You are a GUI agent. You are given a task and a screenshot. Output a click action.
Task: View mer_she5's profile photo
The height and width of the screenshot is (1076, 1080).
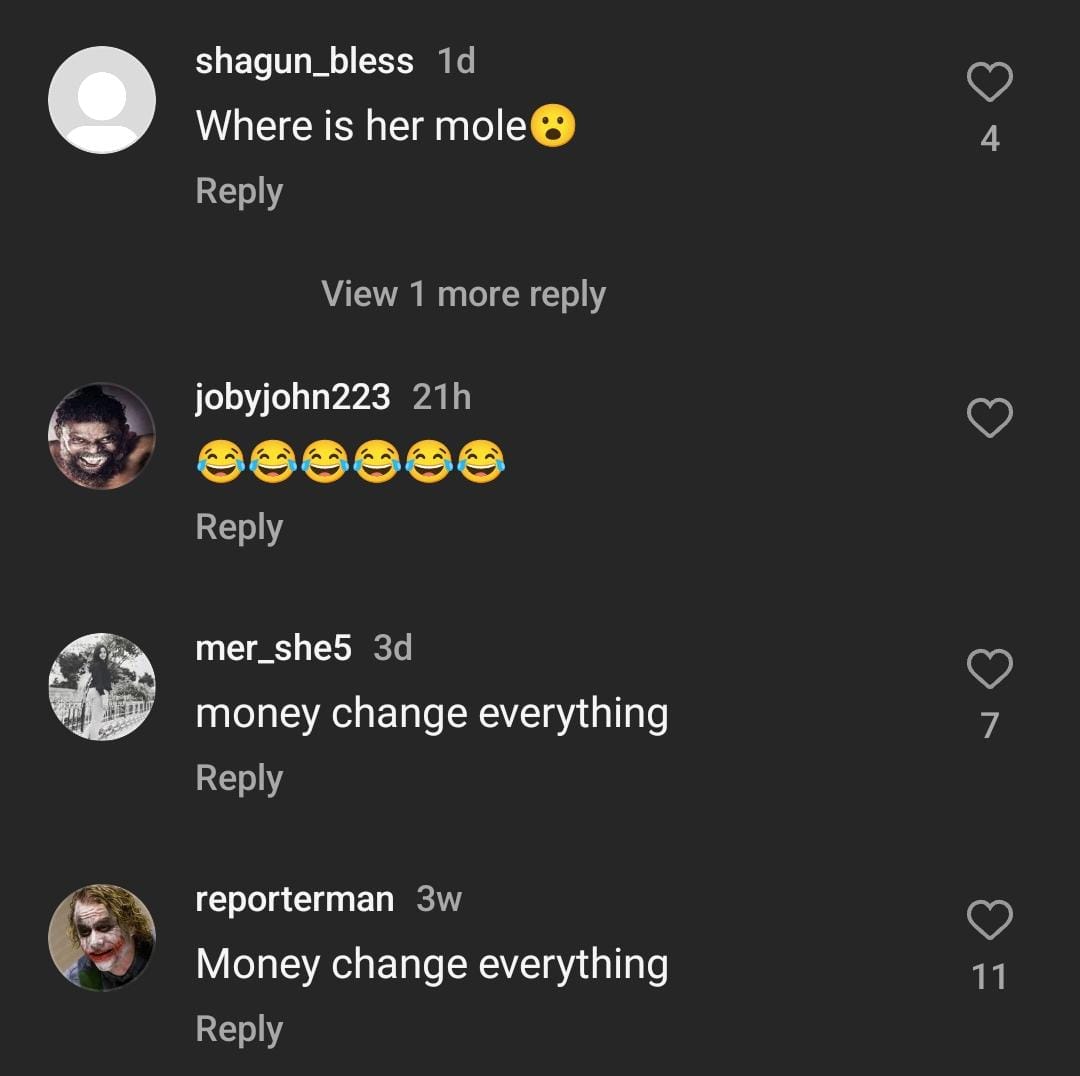[x=102, y=687]
